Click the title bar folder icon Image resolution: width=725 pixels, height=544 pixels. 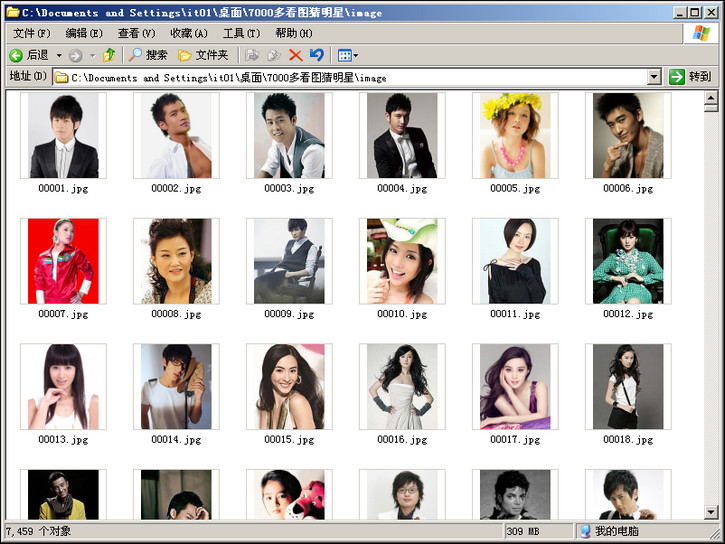[12, 12]
